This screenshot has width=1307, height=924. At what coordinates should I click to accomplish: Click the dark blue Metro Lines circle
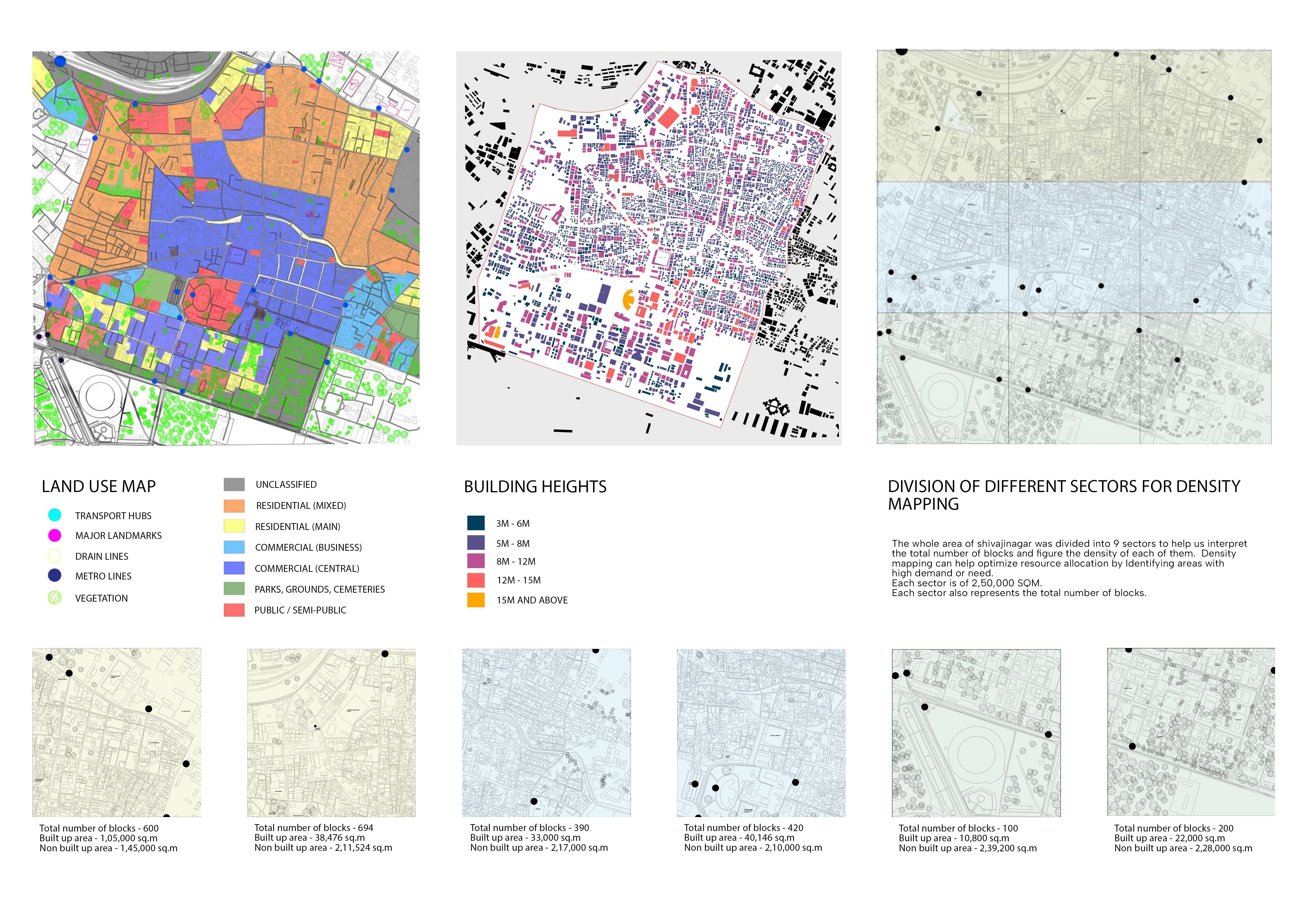[55, 575]
